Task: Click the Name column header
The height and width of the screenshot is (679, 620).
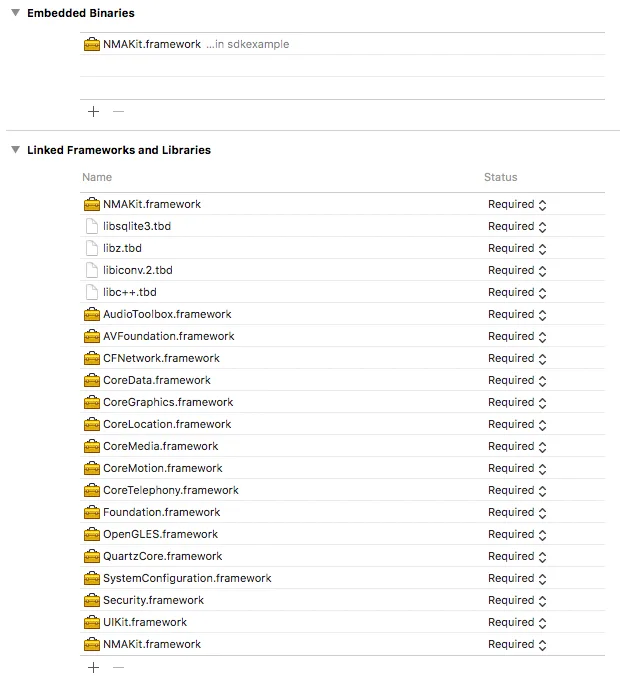Action: click(x=97, y=177)
